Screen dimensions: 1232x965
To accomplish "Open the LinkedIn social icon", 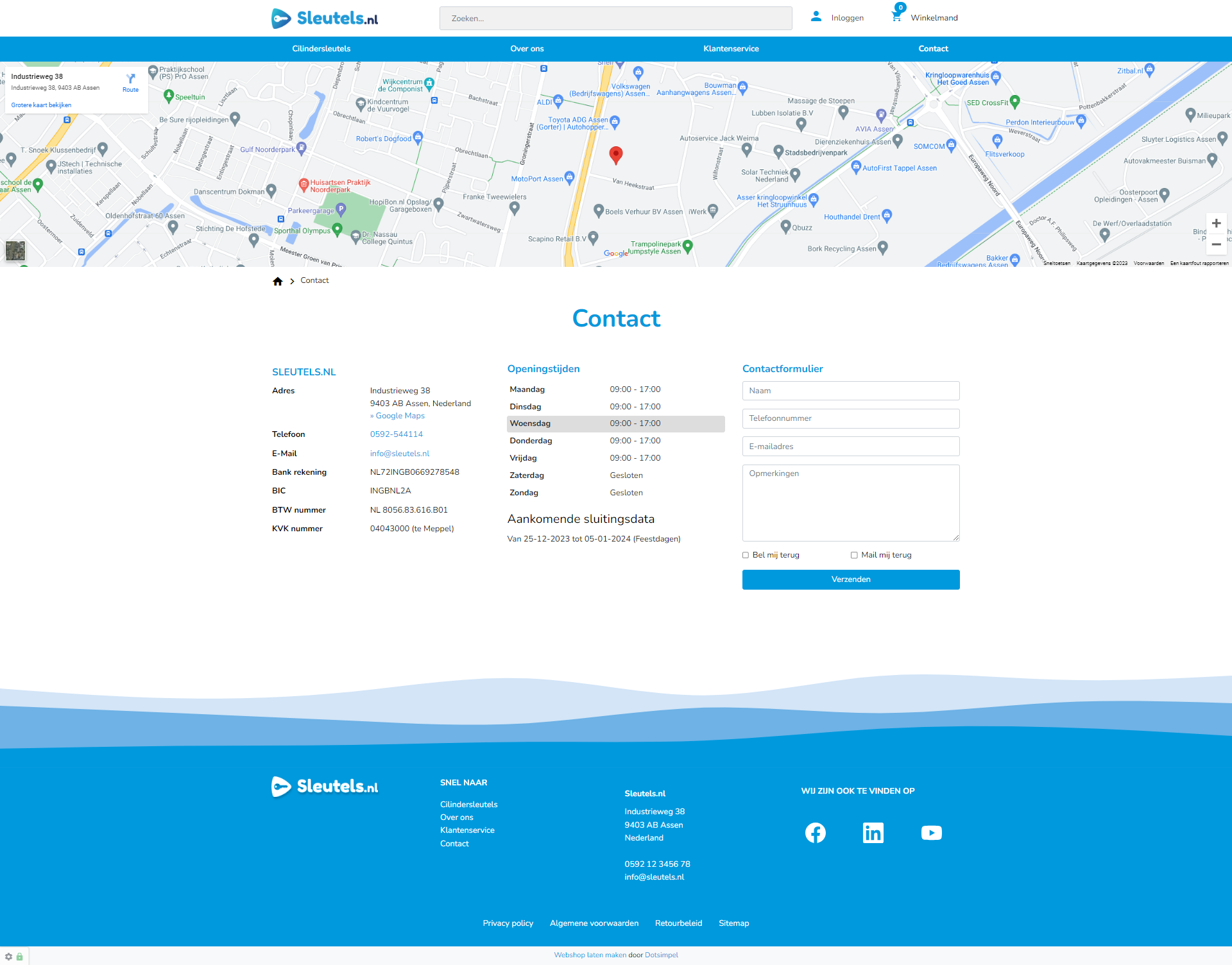I will [873, 833].
